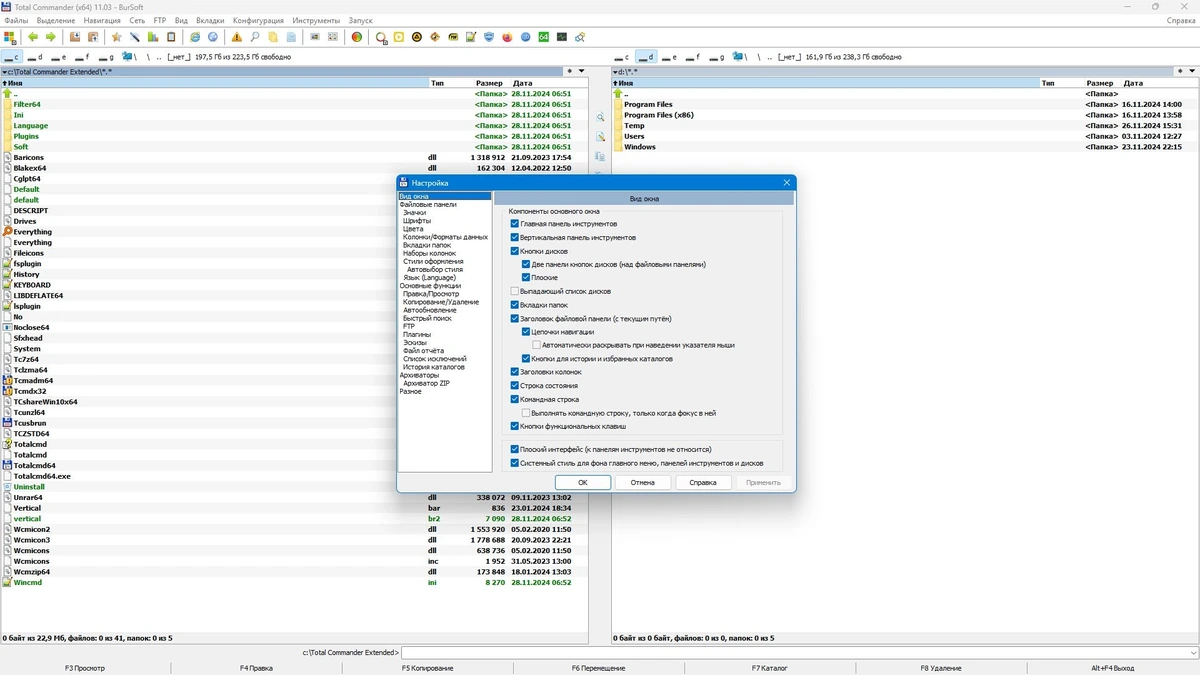Click the yellow warning triangle toolbar icon
This screenshot has height=675, width=1200.
click(x=237, y=37)
